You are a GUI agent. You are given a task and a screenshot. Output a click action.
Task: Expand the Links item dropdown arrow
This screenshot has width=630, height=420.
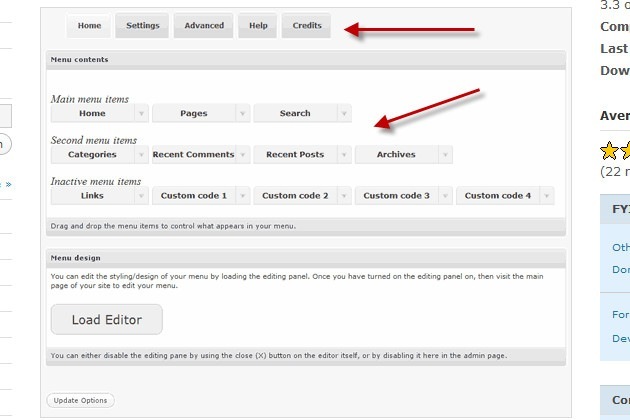142,196
